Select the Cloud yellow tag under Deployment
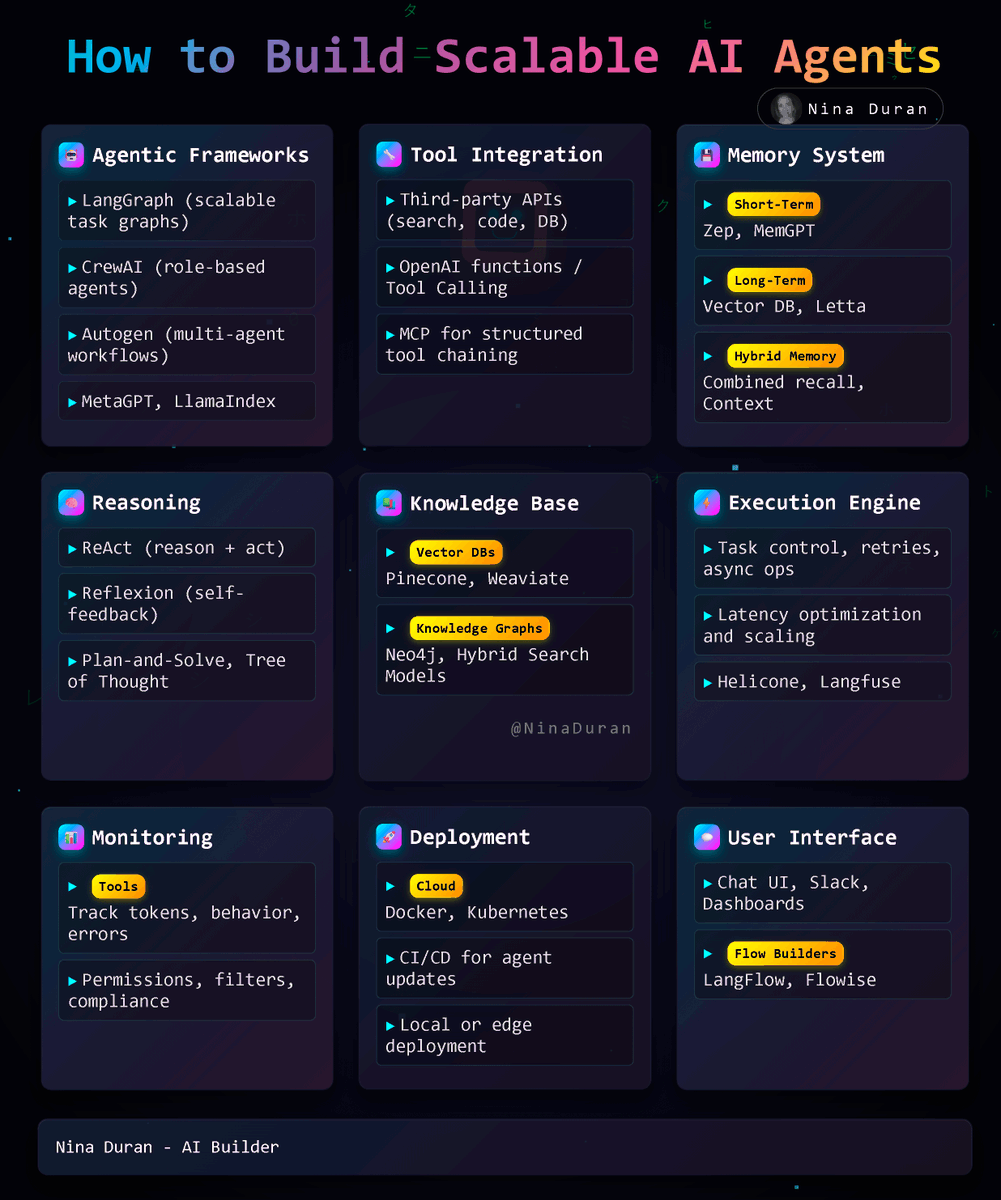This screenshot has height=1200, width=1001. click(x=436, y=887)
